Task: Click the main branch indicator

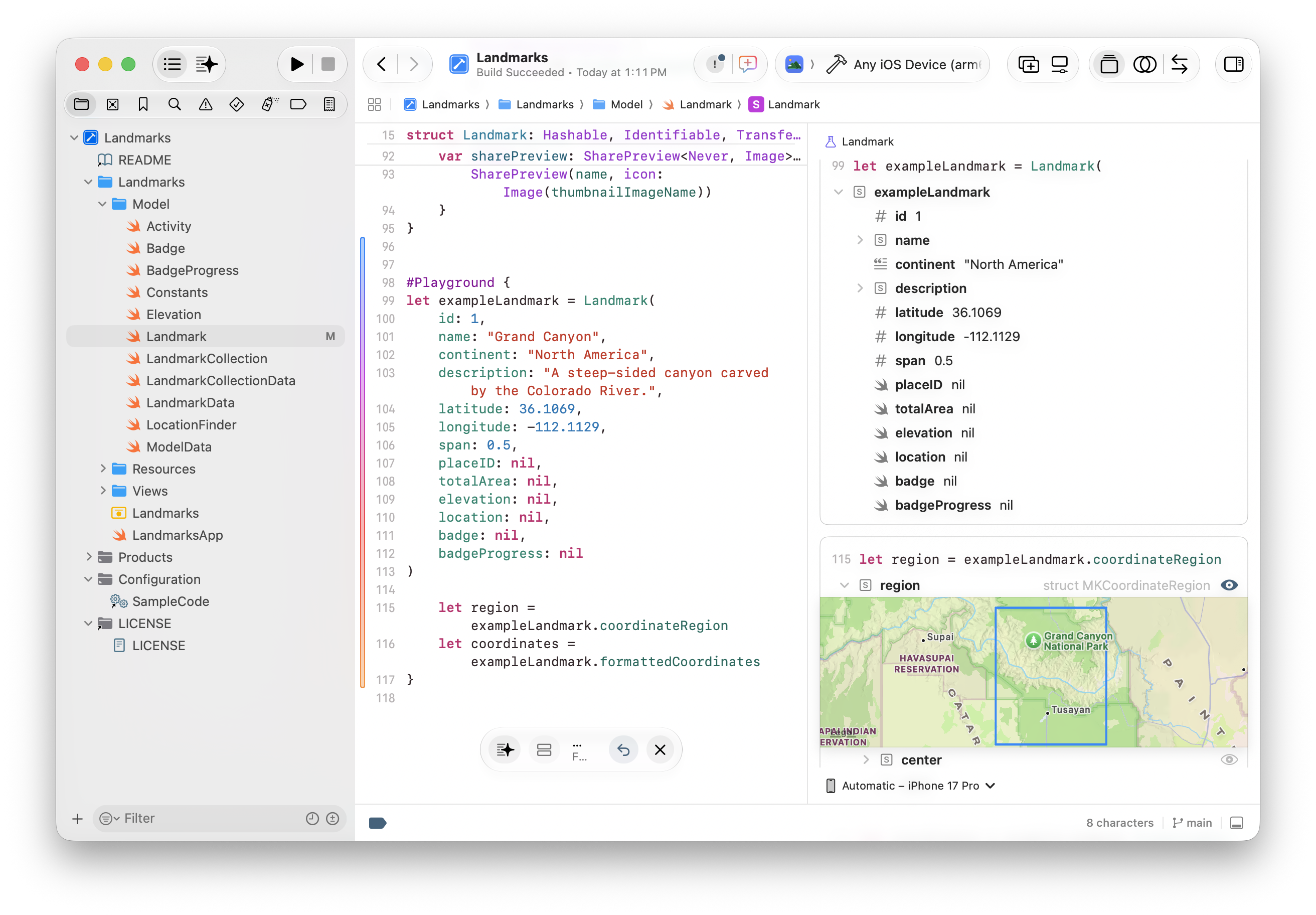Action: click(x=1192, y=823)
